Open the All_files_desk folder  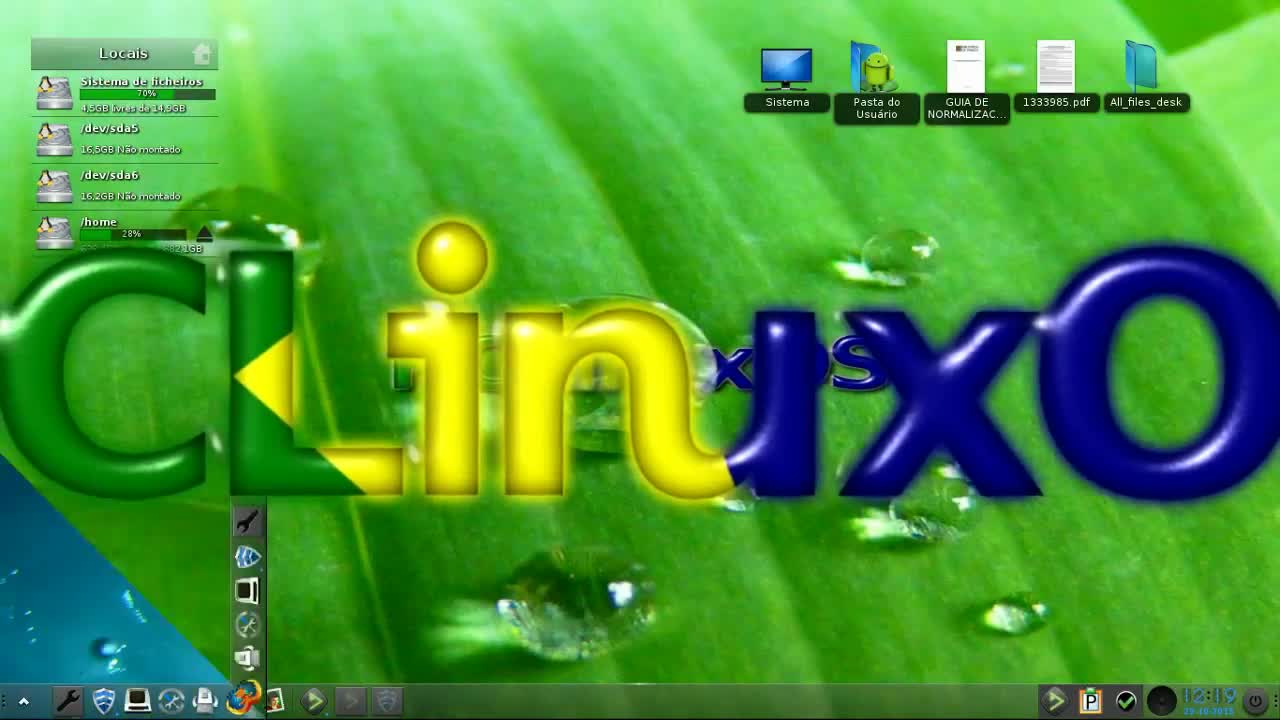(1146, 76)
